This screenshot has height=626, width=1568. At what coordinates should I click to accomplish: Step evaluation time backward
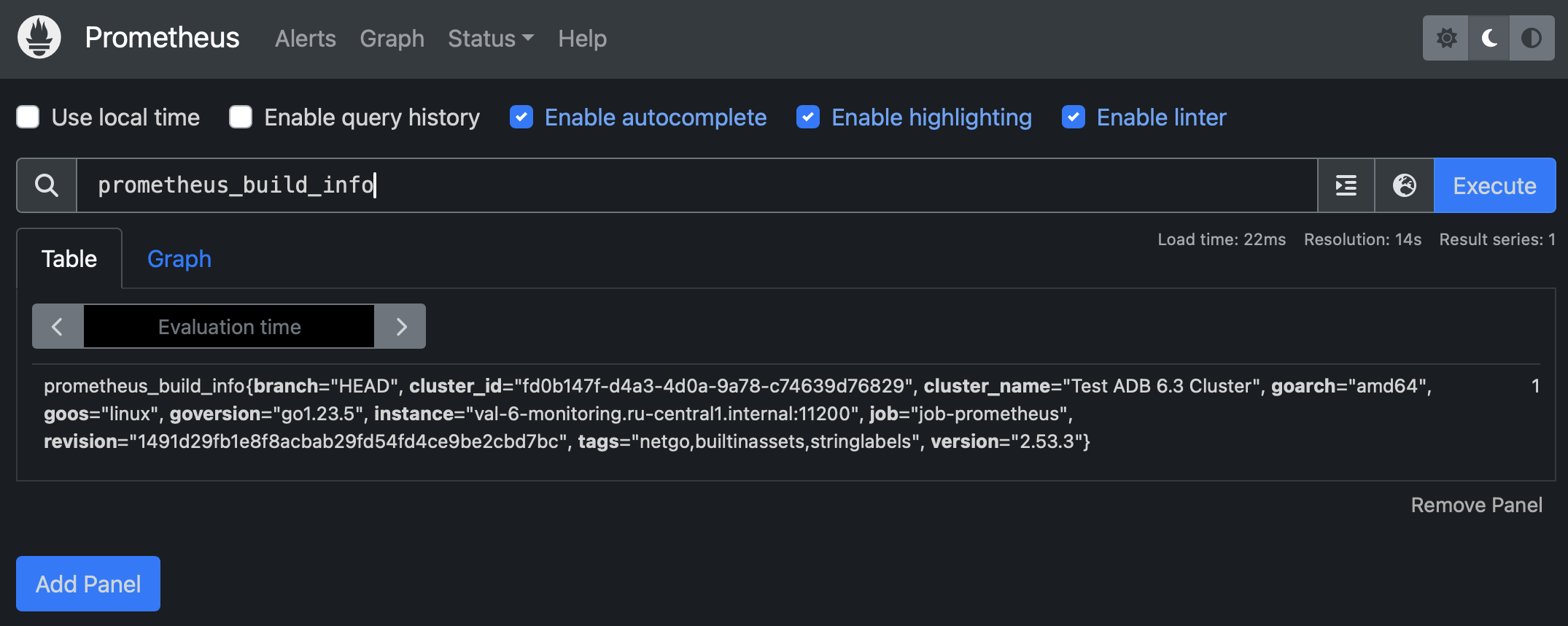(x=58, y=326)
